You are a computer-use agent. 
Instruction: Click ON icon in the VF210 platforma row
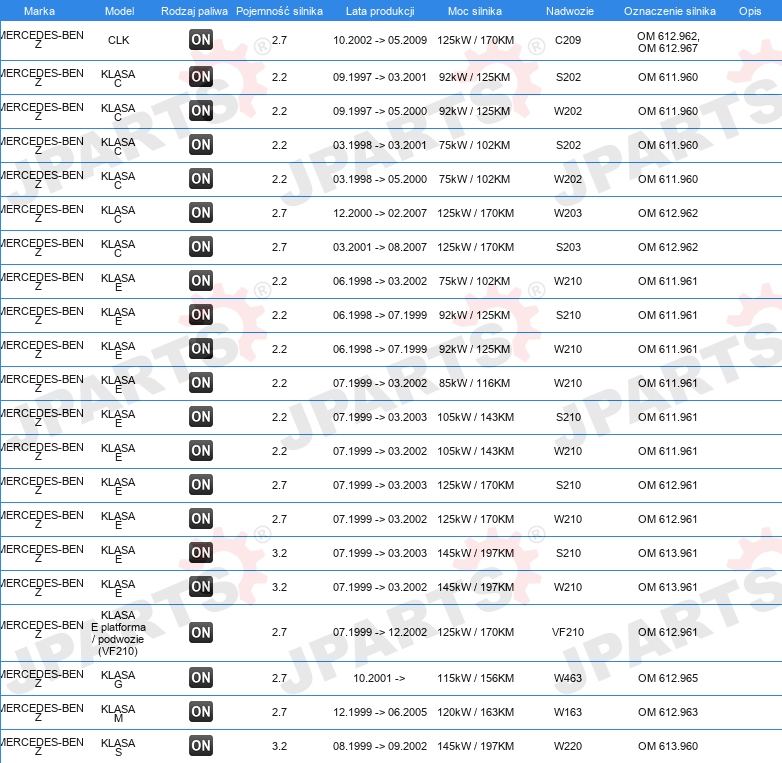(x=201, y=632)
